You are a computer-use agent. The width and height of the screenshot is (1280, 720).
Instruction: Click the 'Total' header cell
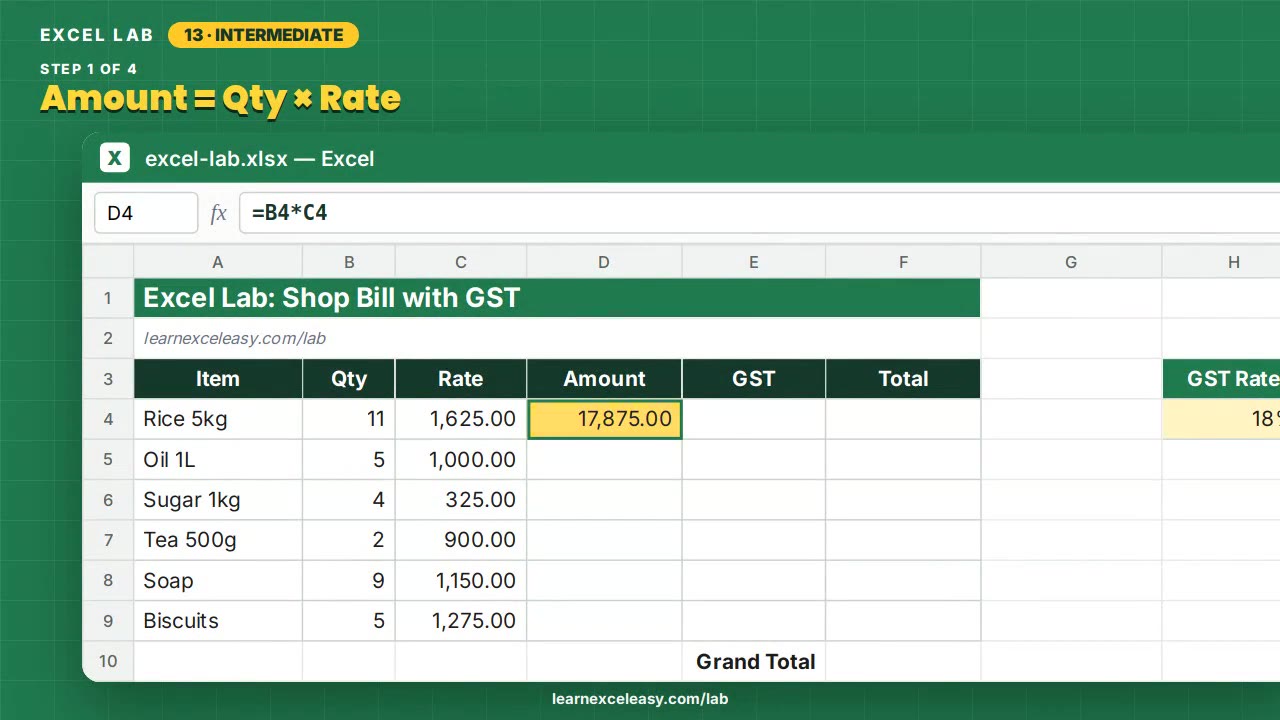(903, 379)
